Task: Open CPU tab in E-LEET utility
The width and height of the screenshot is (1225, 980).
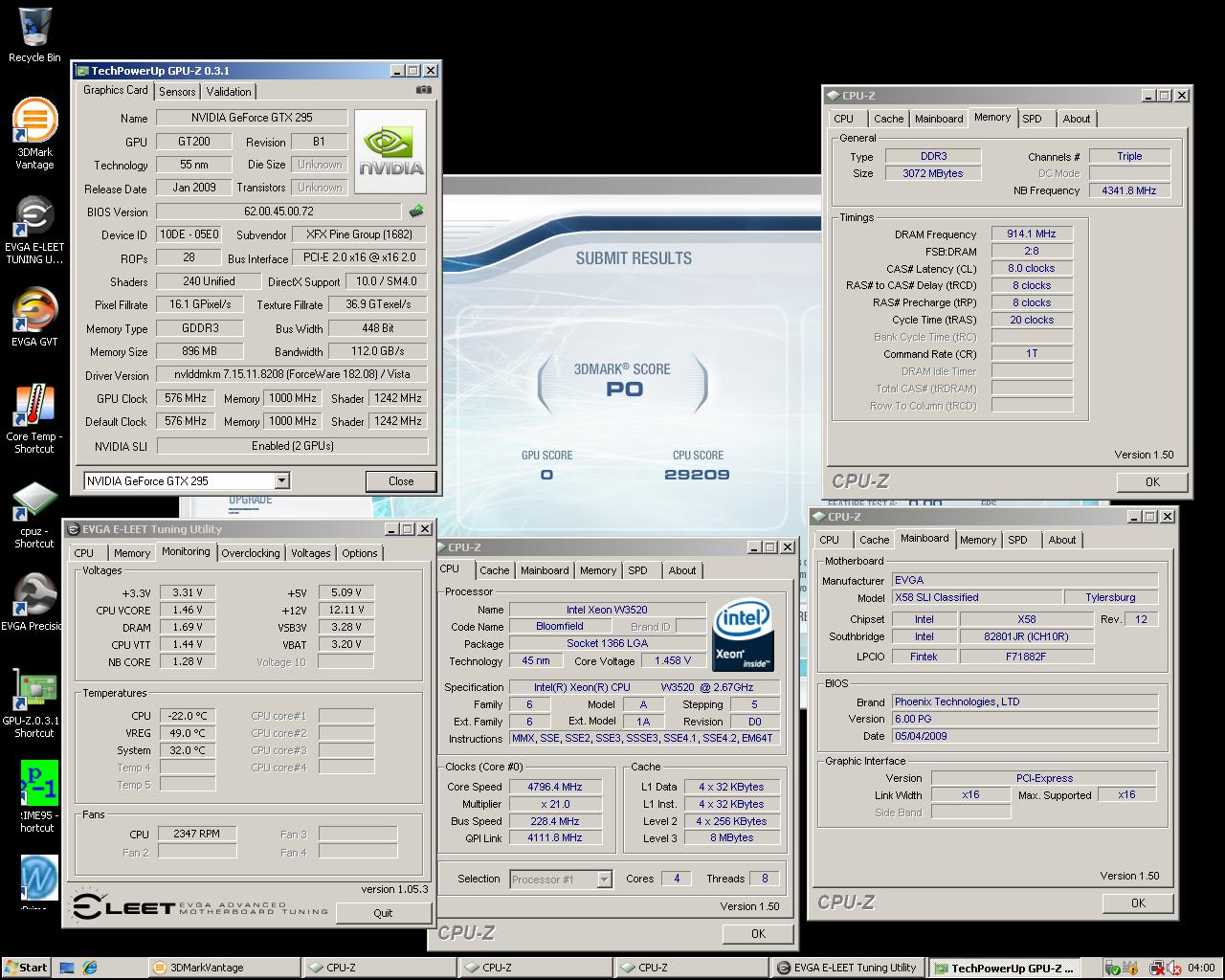Action: tap(84, 553)
